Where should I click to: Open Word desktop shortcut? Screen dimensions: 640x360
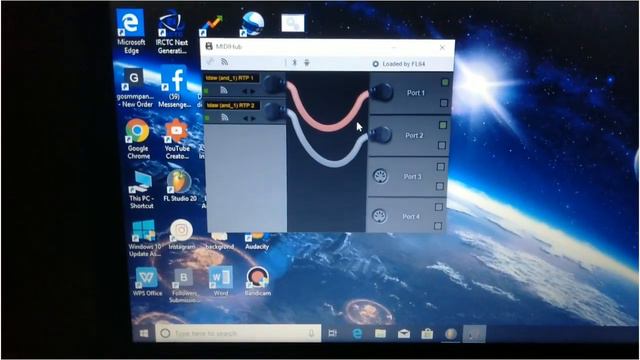tap(220, 281)
